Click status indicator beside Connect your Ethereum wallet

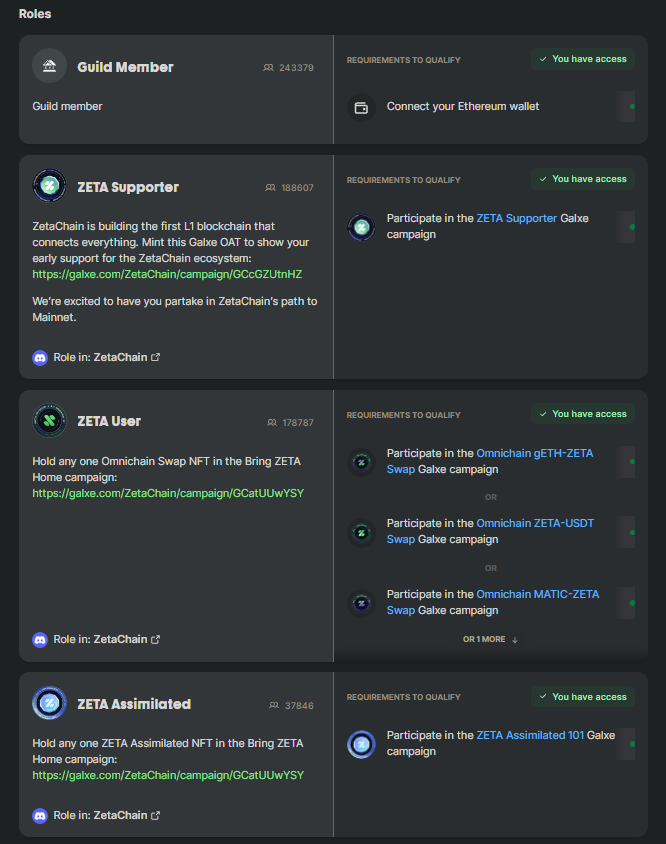click(632, 107)
